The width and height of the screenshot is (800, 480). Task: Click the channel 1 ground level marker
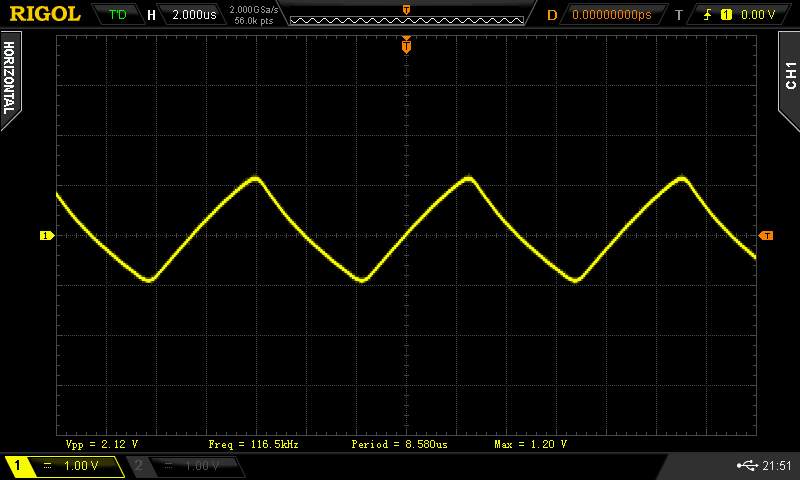coord(45,236)
